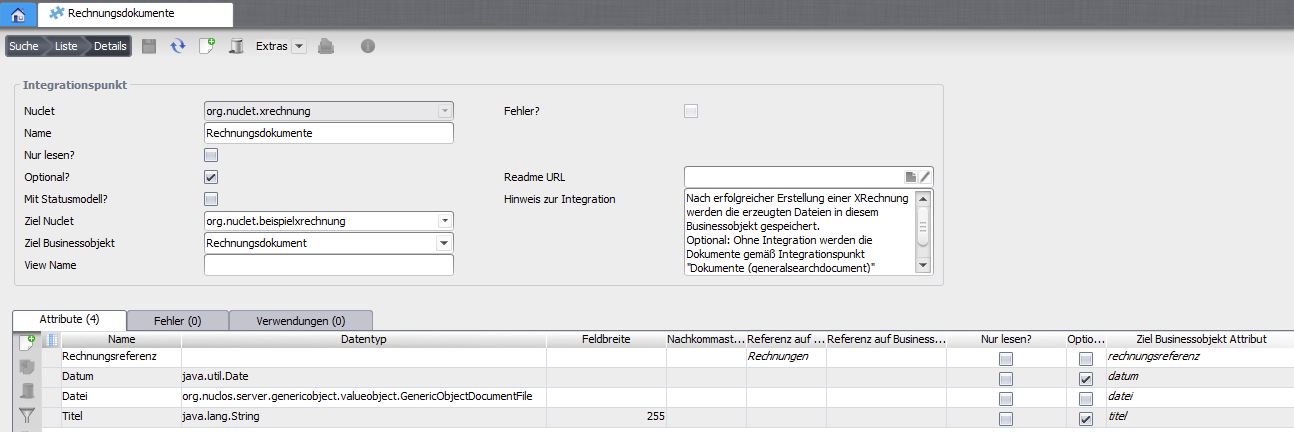The height and width of the screenshot is (432, 1294).
Task: Click scroll-down arrow in Hinweis text area
Action: pos(923,266)
